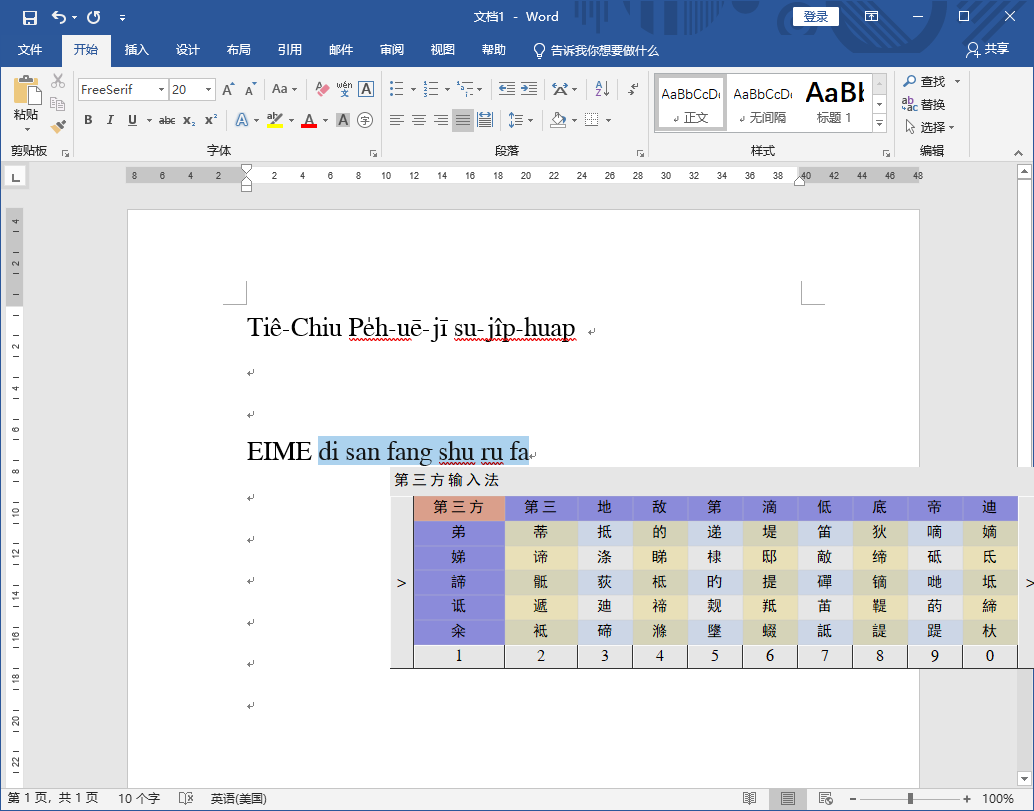This screenshot has height=811, width=1034.
Task: Center the paragraph text
Action: (x=419, y=120)
